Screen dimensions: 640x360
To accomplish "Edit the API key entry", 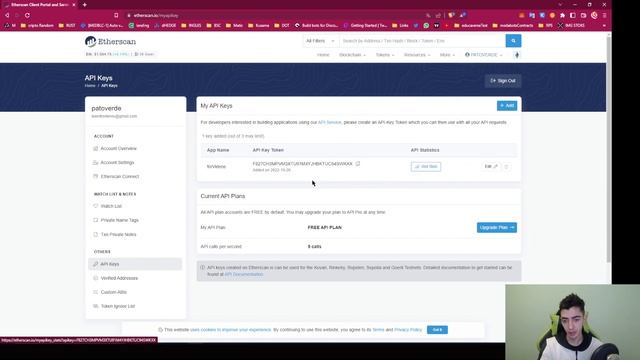I will (x=491, y=167).
